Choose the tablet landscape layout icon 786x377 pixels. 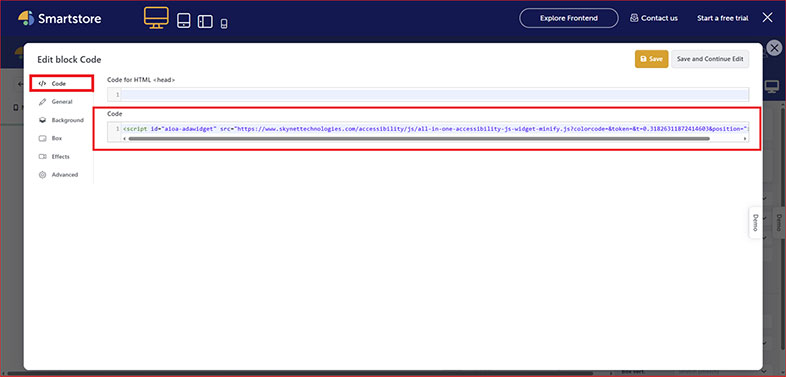[x=205, y=21]
